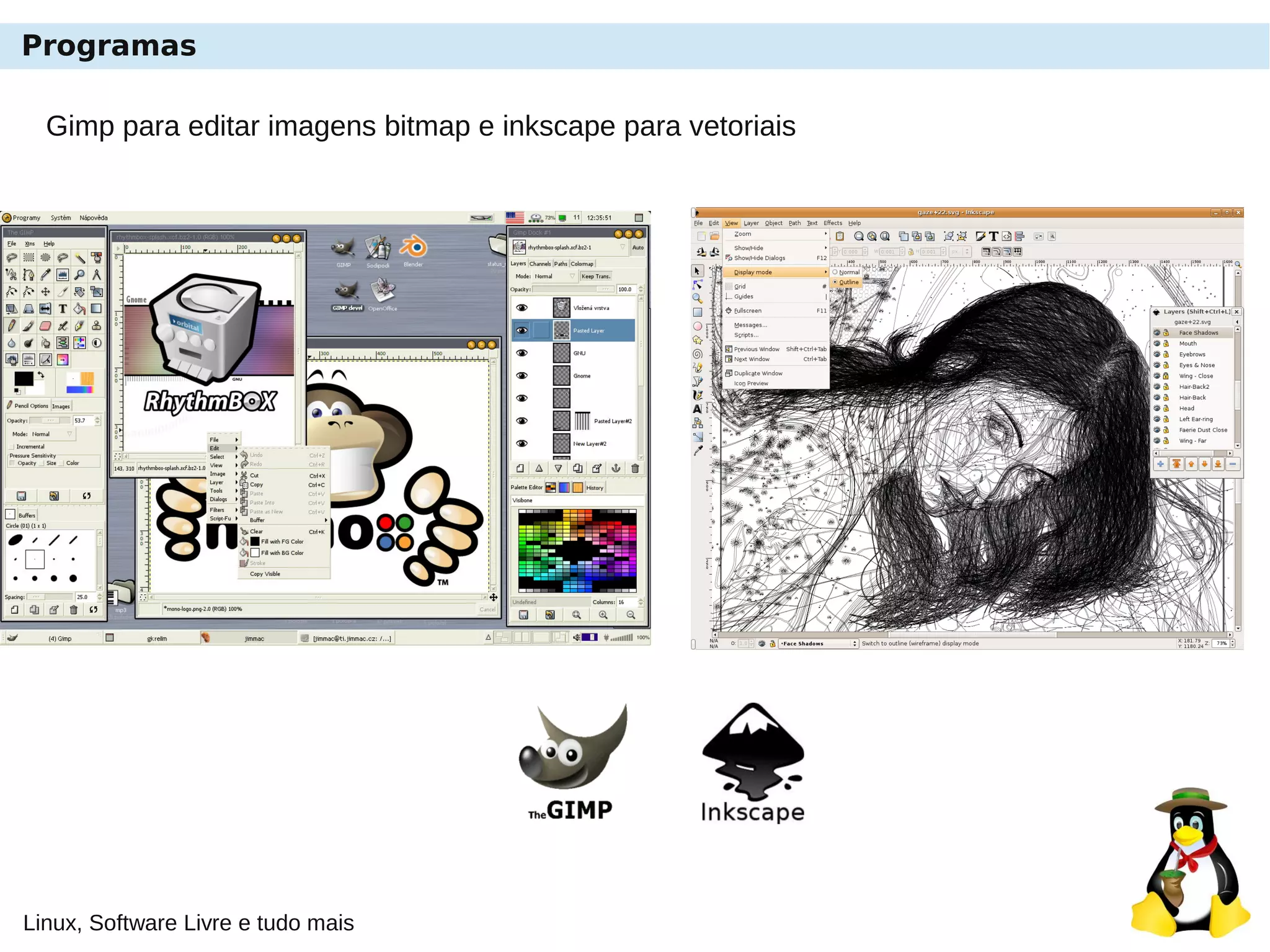Click the black foreground color swatch in GIMP

[x=24, y=378]
